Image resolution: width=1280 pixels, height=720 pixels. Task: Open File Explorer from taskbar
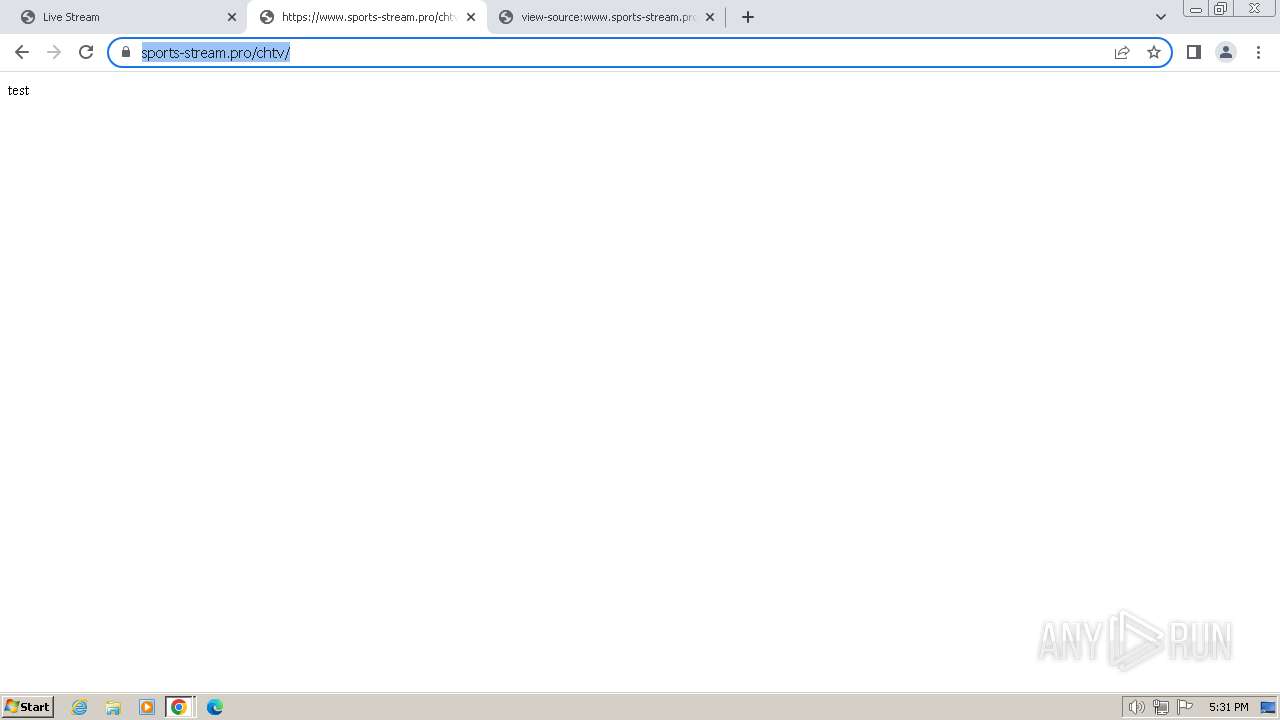[113, 707]
